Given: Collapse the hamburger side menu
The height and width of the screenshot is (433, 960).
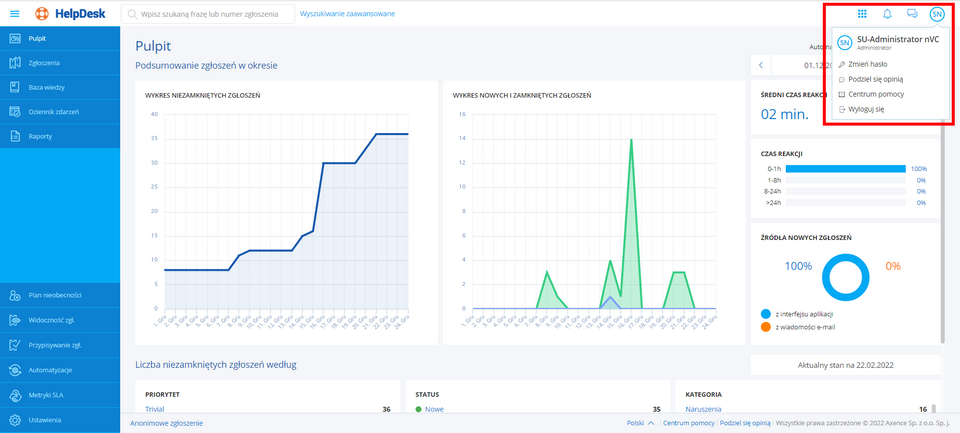Looking at the screenshot, I should click(x=14, y=14).
